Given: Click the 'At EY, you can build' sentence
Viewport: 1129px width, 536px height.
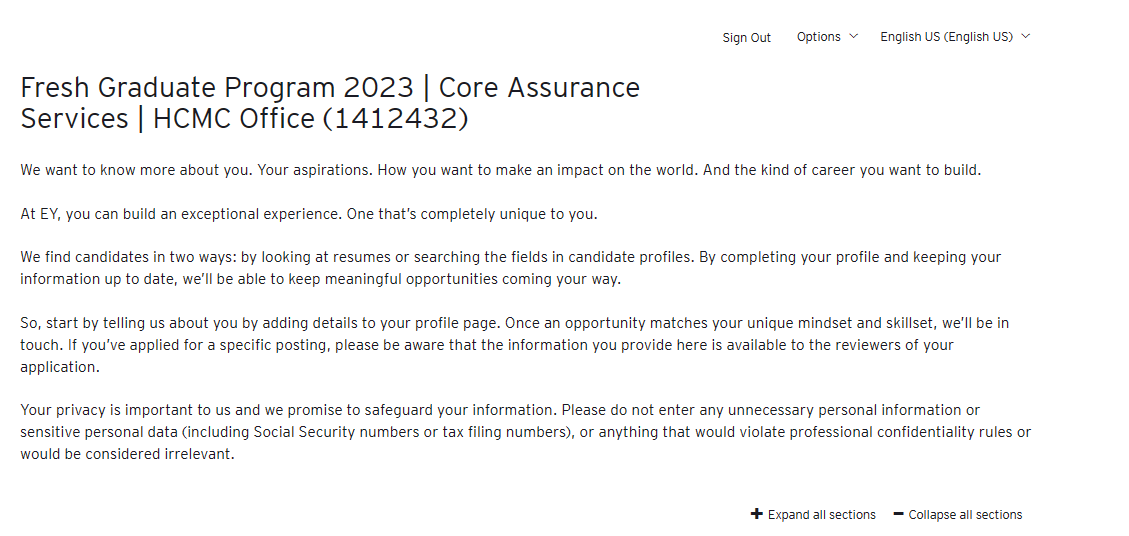Looking at the screenshot, I should coord(309,215).
